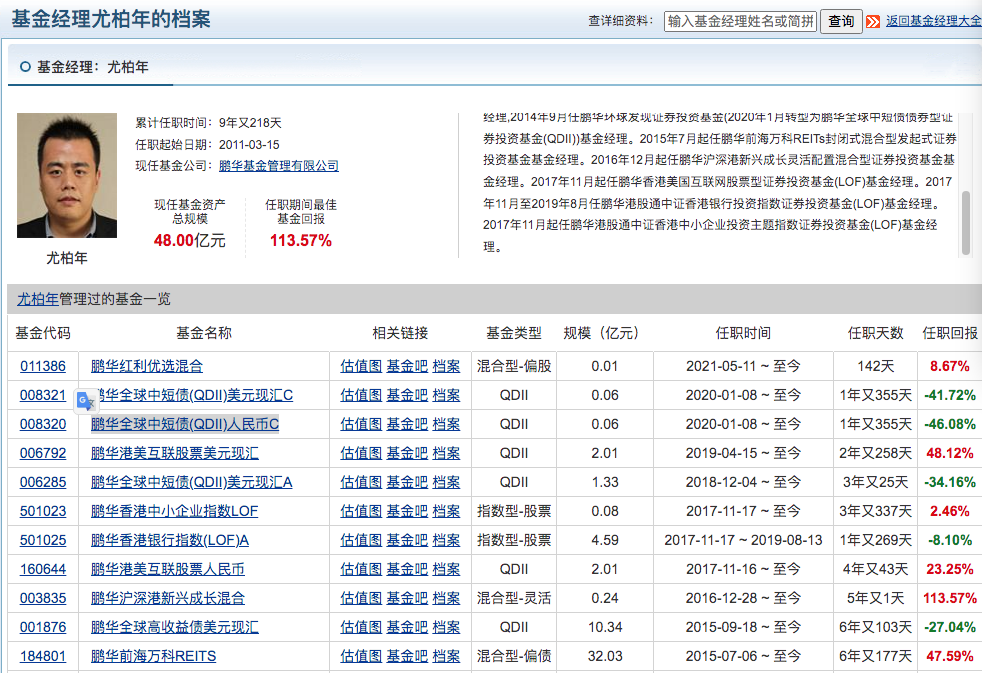Open the 尤柏年 link in the fund list header
This screenshot has height=673, width=982.
38,299
